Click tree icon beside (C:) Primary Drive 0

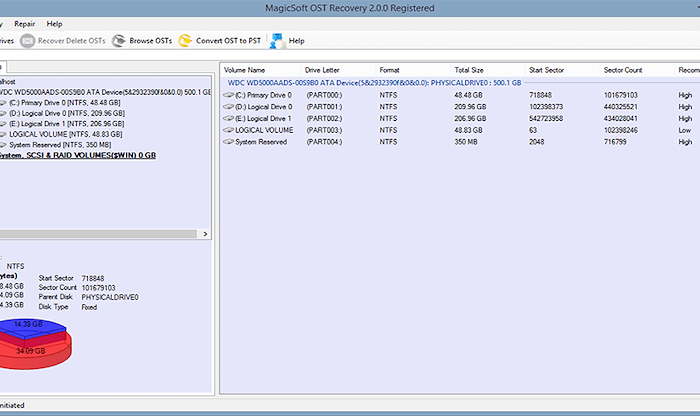pyautogui.click(x=3, y=103)
